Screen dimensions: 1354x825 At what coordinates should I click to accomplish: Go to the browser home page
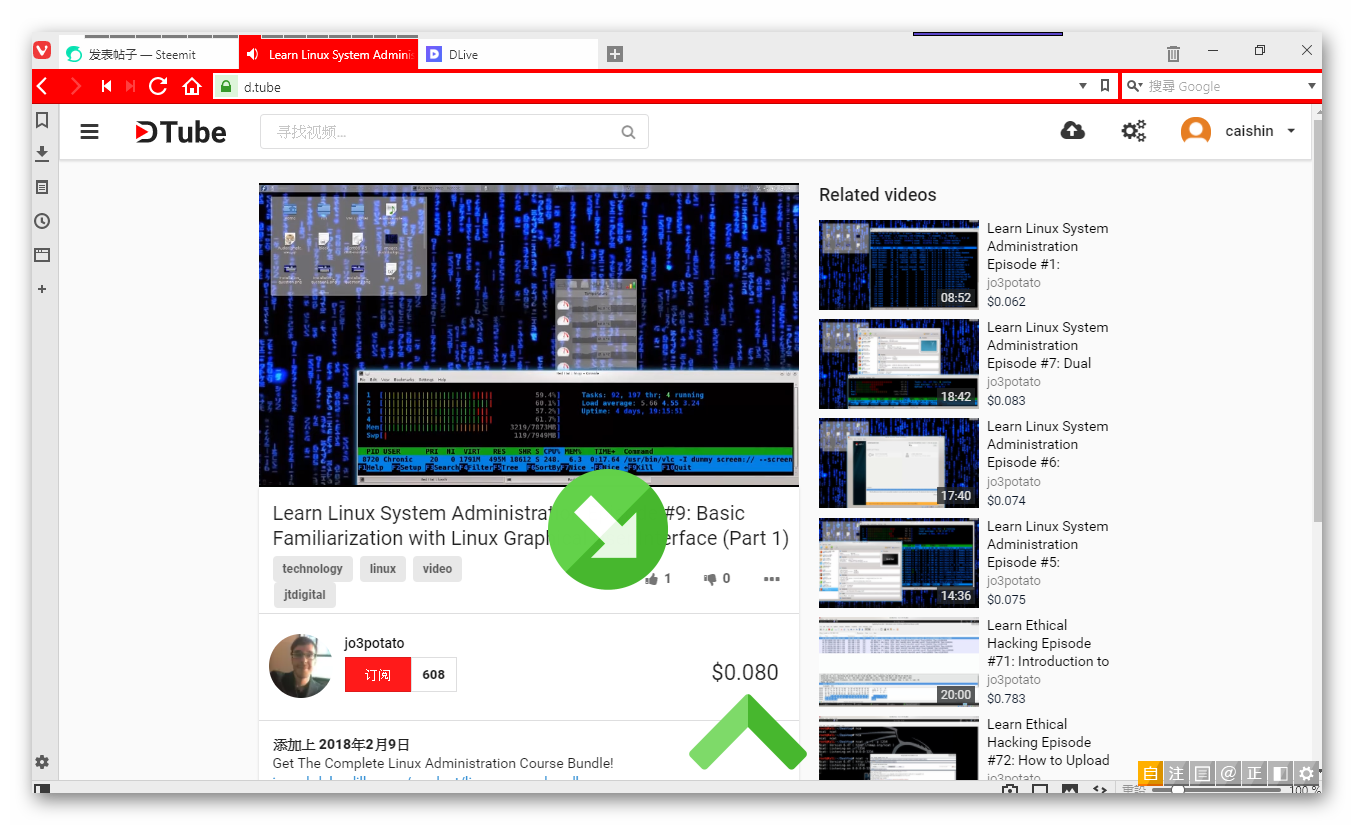[192, 87]
